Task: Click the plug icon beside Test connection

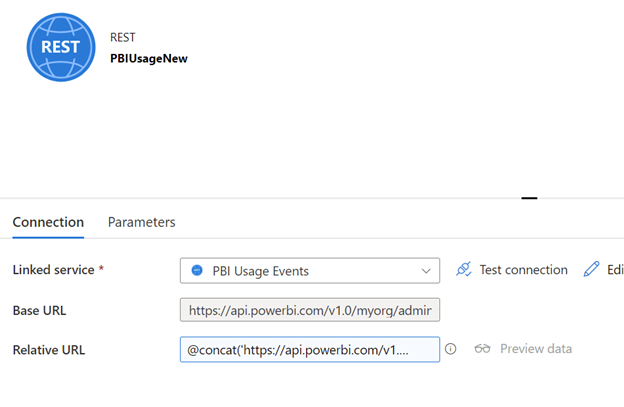Action: click(464, 269)
